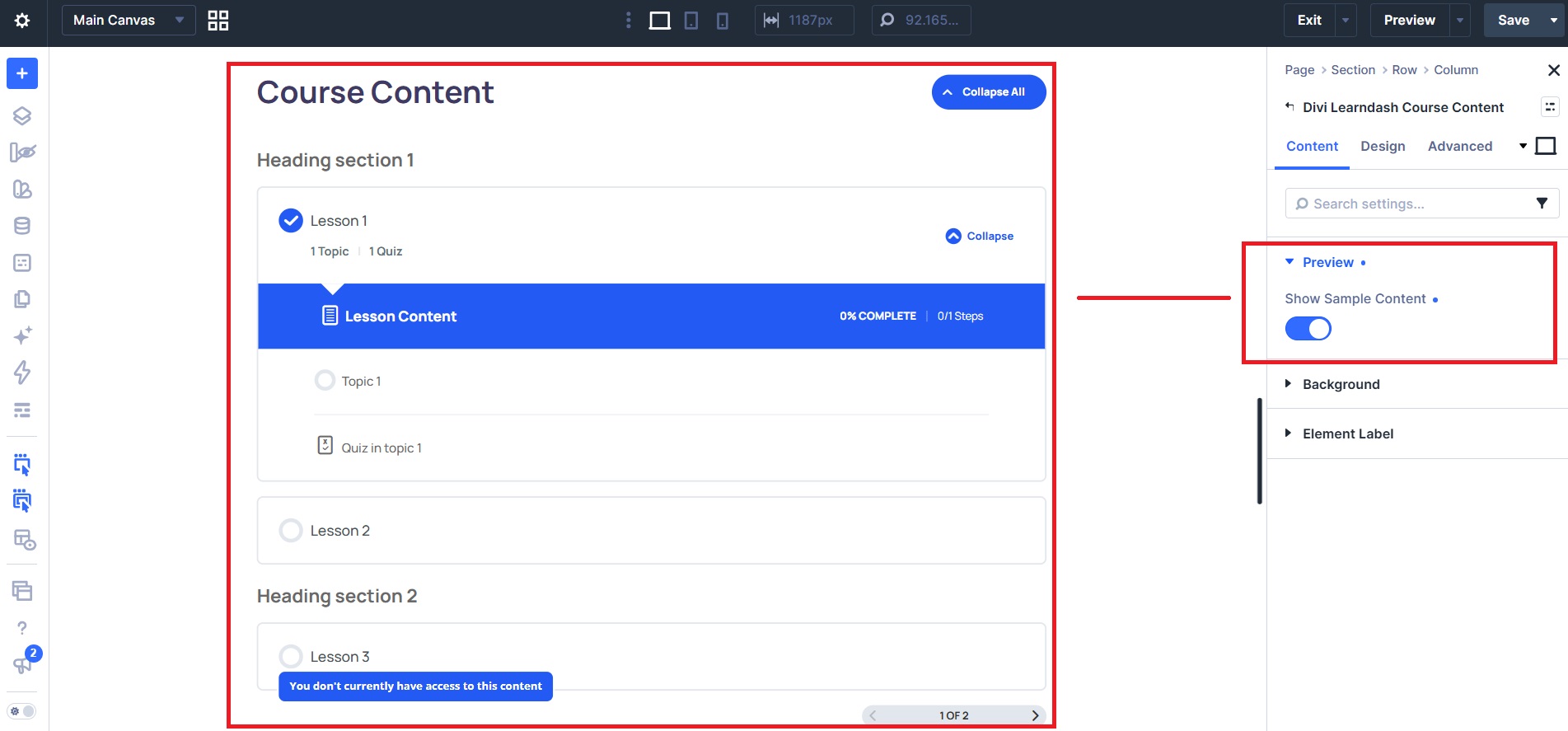Click Collapse link for Lesson 1

[980, 236]
